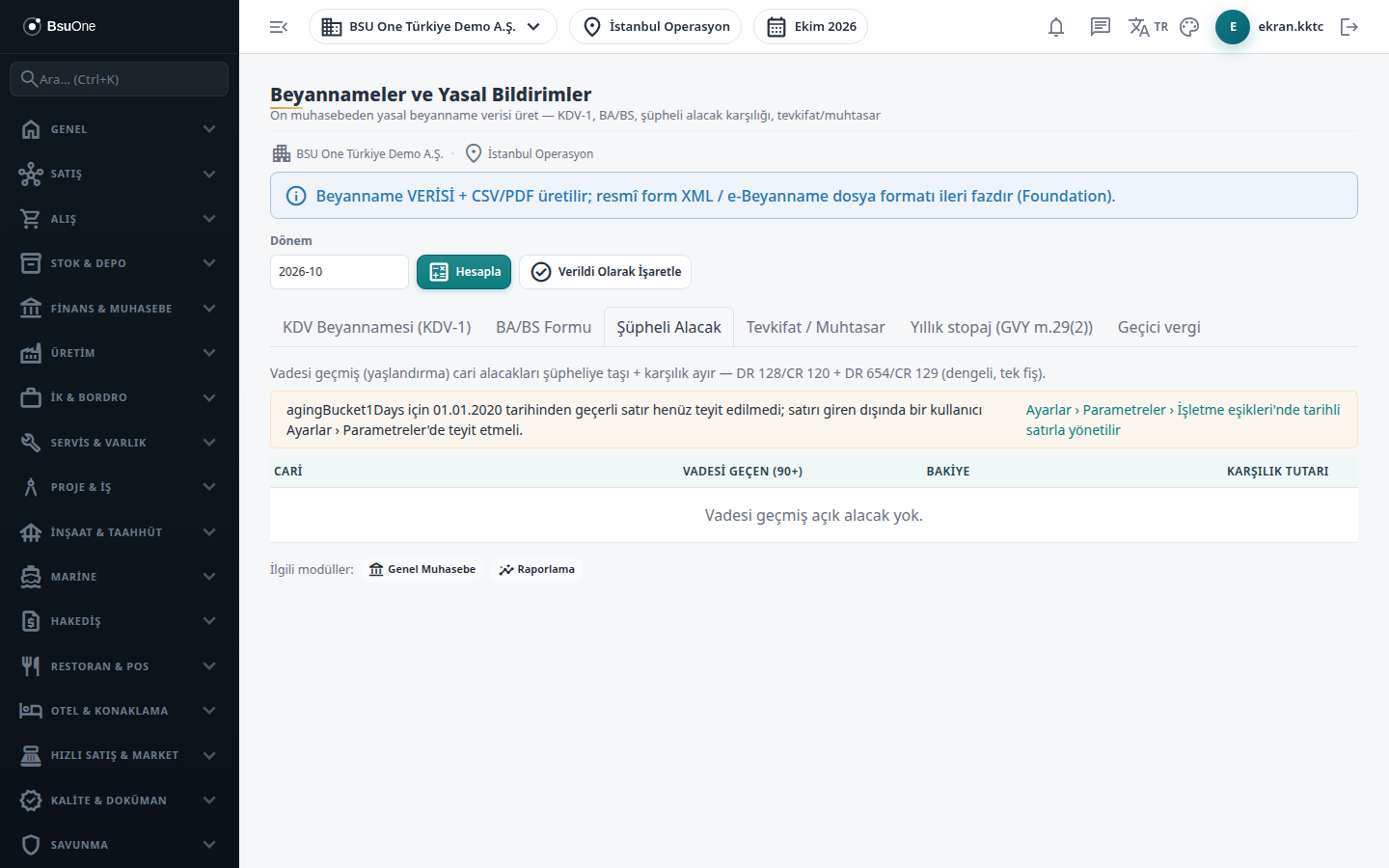Open notifications bell
The width and height of the screenshot is (1389, 868).
pyautogui.click(x=1056, y=27)
